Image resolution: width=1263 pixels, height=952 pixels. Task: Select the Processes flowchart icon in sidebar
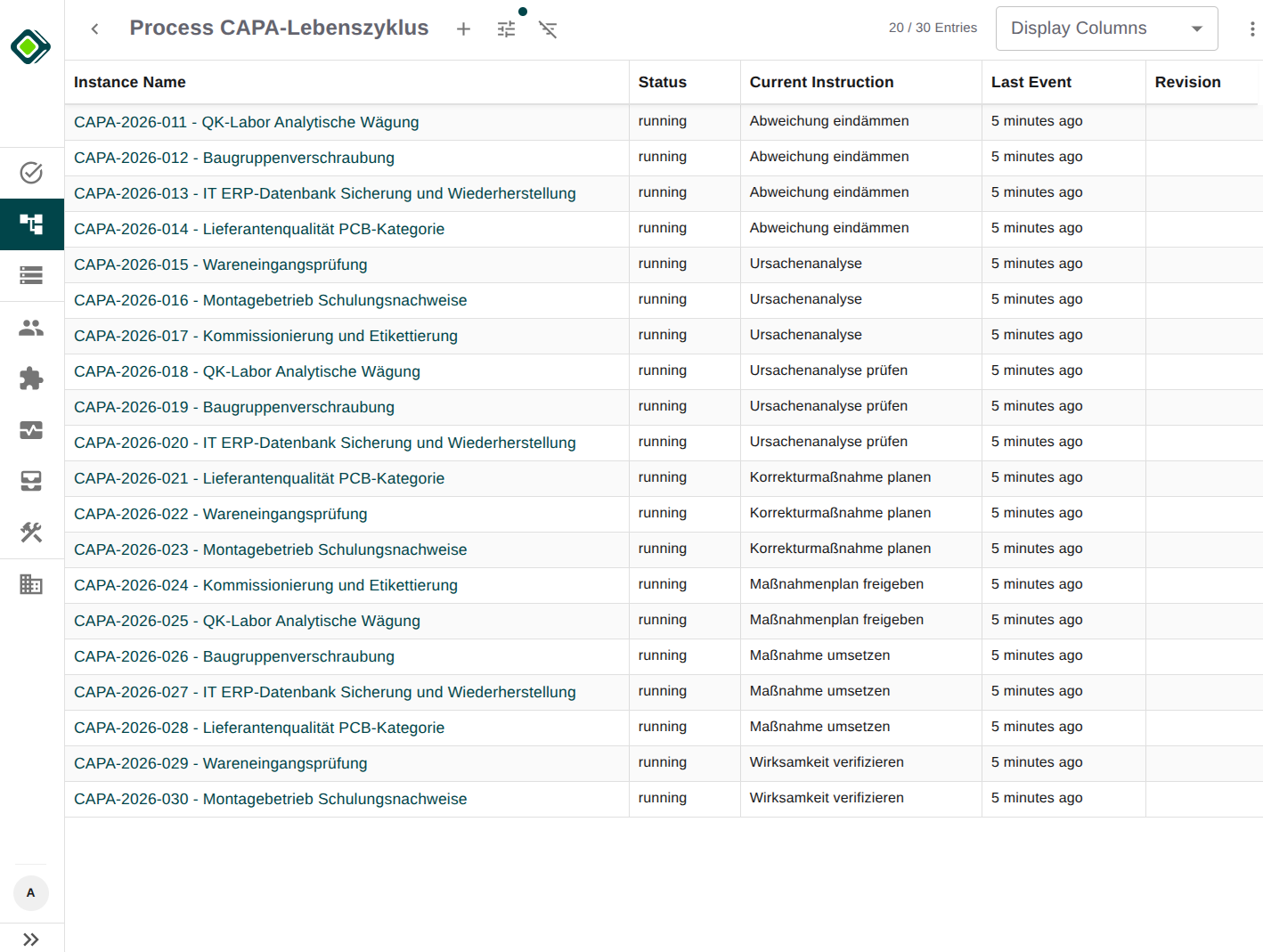coord(31,224)
